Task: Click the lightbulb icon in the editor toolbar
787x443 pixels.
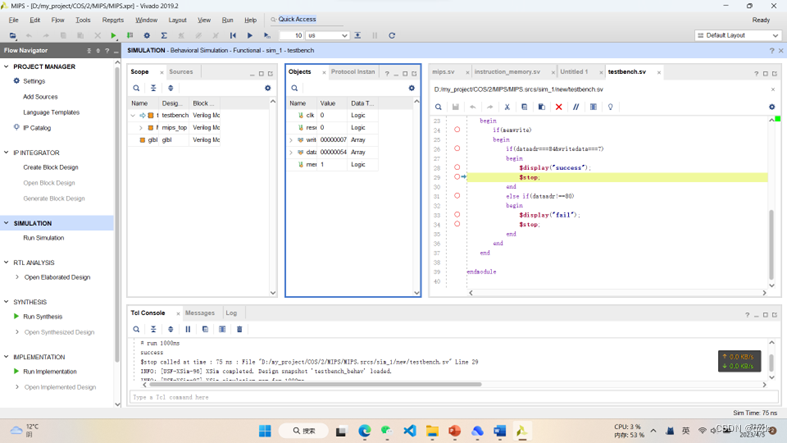Action: click(610, 107)
